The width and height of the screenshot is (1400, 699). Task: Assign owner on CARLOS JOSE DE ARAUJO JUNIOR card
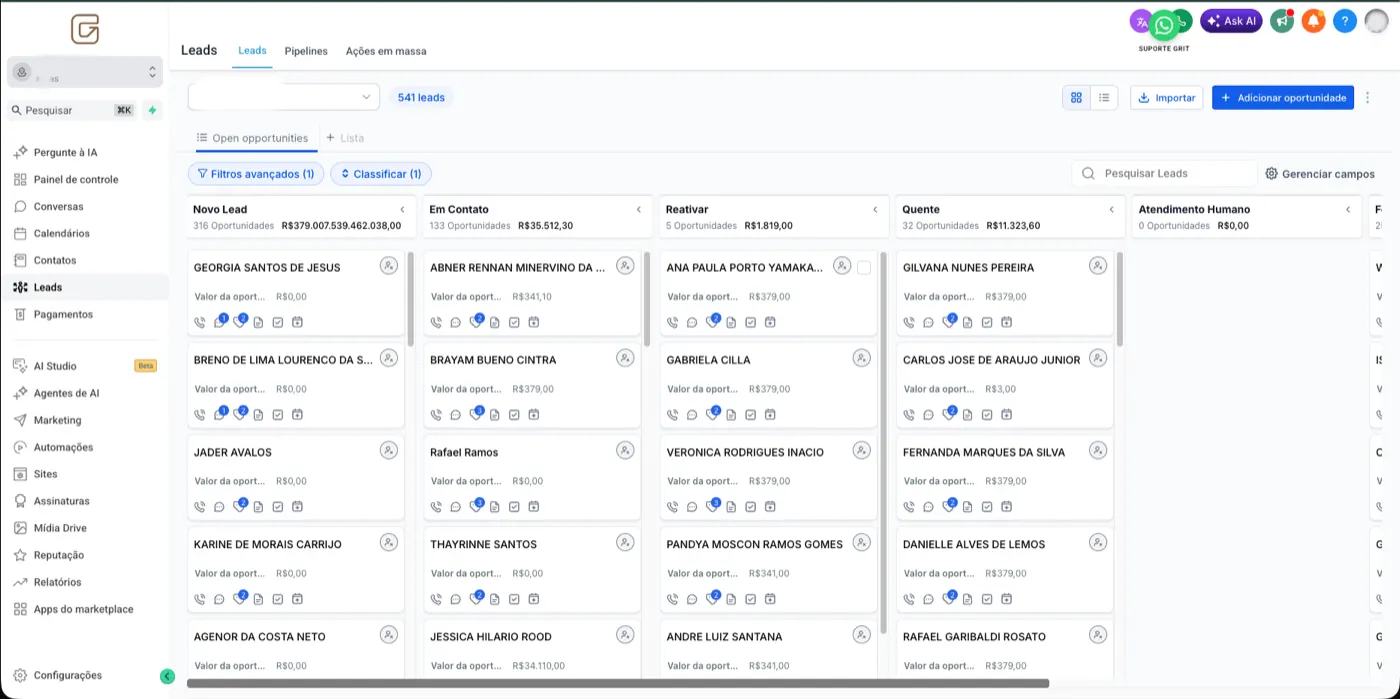point(1098,358)
